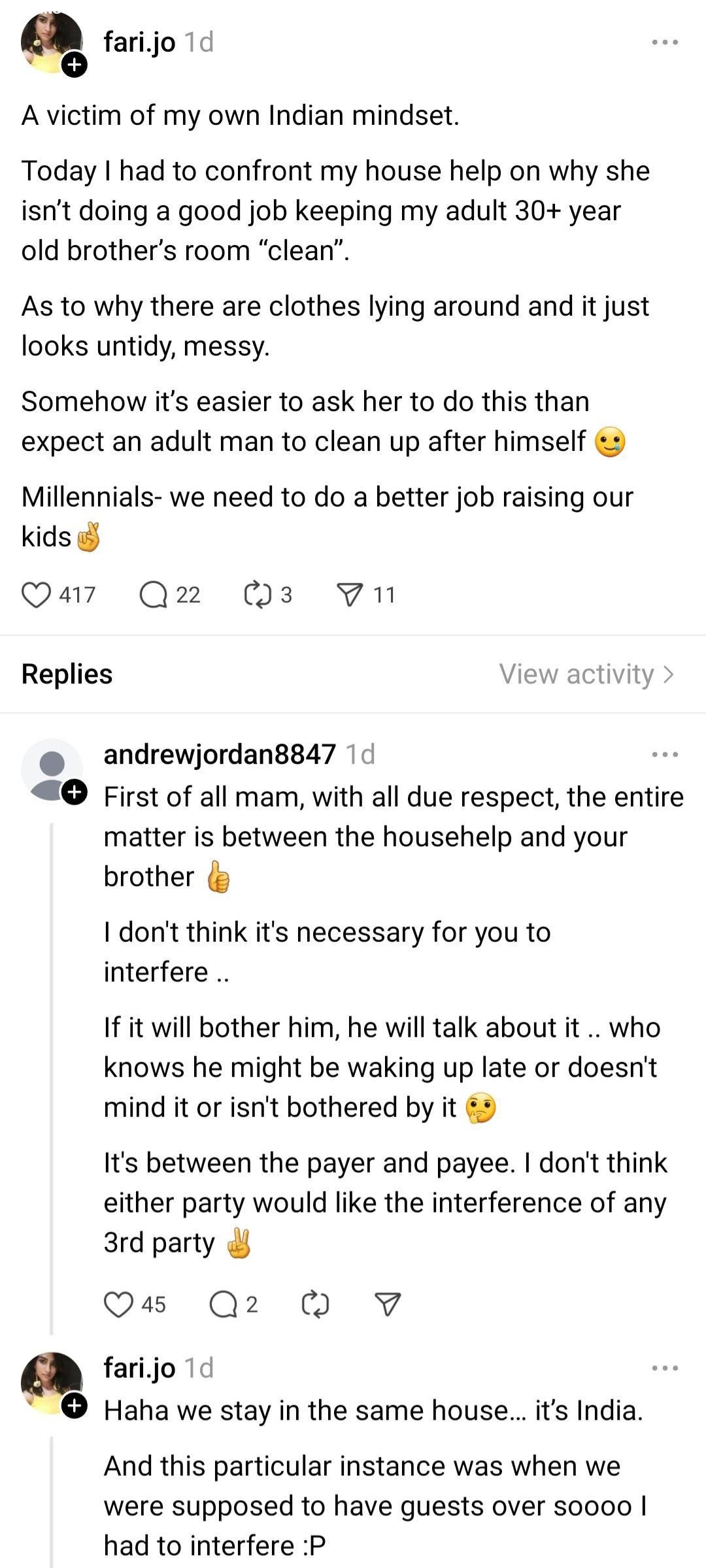Repost the main fari.jo post

point(258,595)
